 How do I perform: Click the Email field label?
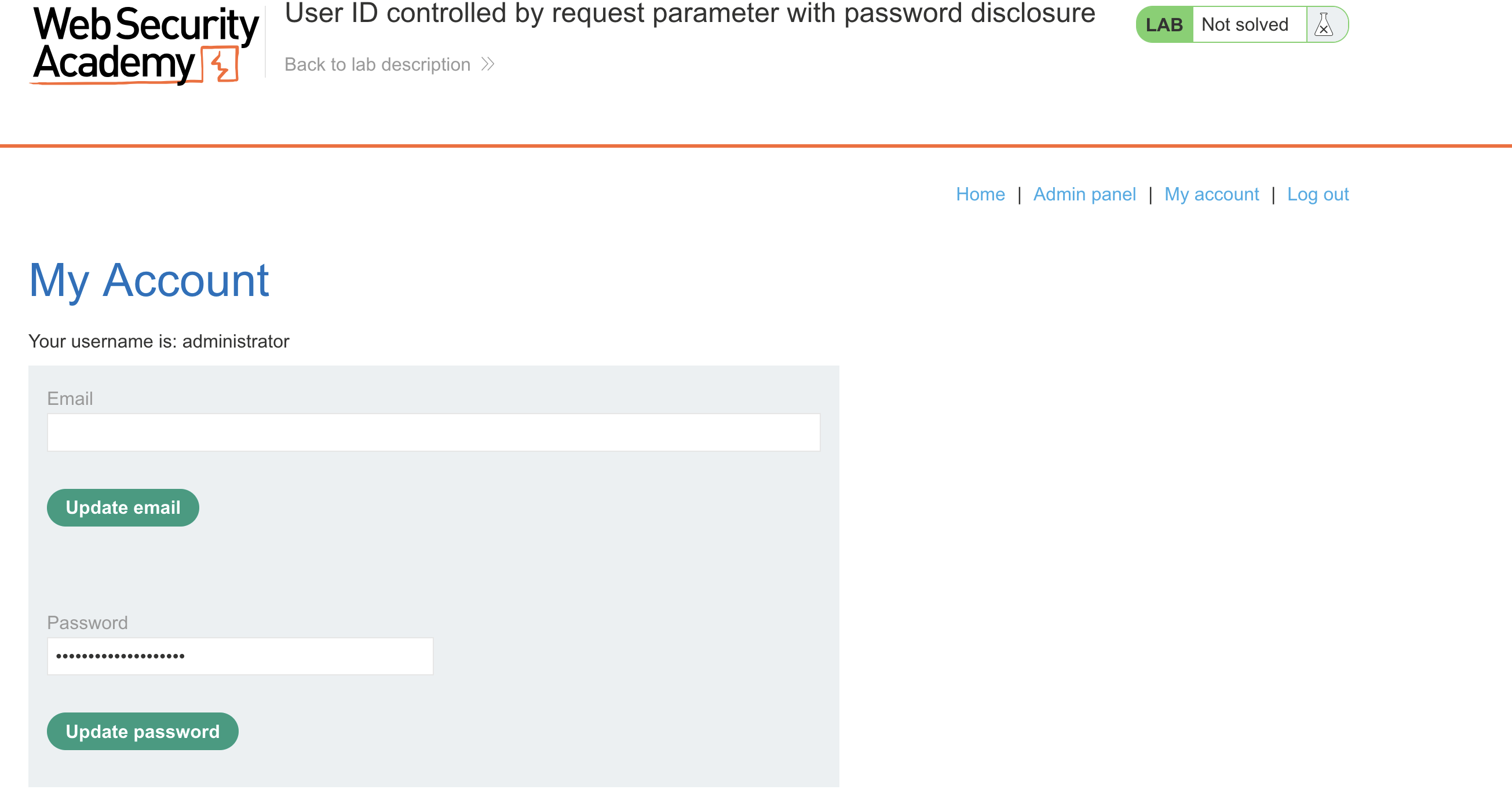coord(70,399)
